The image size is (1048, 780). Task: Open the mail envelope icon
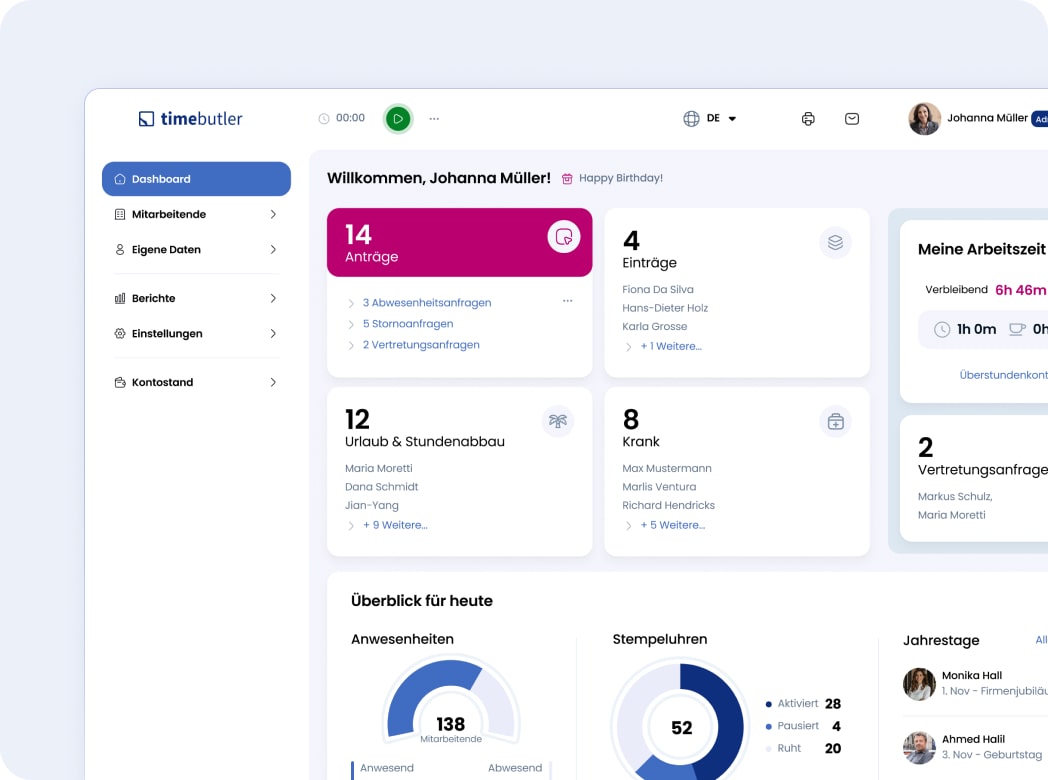[852, 119]
